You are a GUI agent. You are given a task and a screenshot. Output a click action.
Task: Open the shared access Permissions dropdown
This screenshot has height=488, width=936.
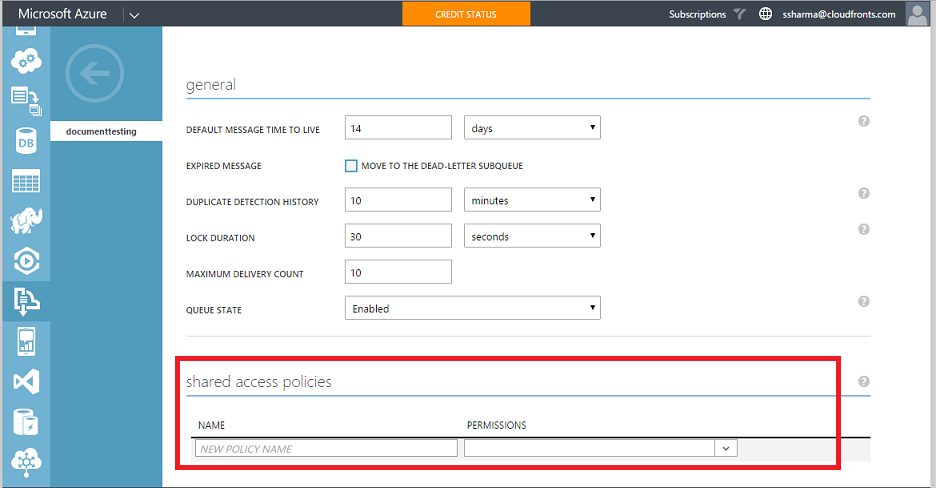tap(600, 449)
